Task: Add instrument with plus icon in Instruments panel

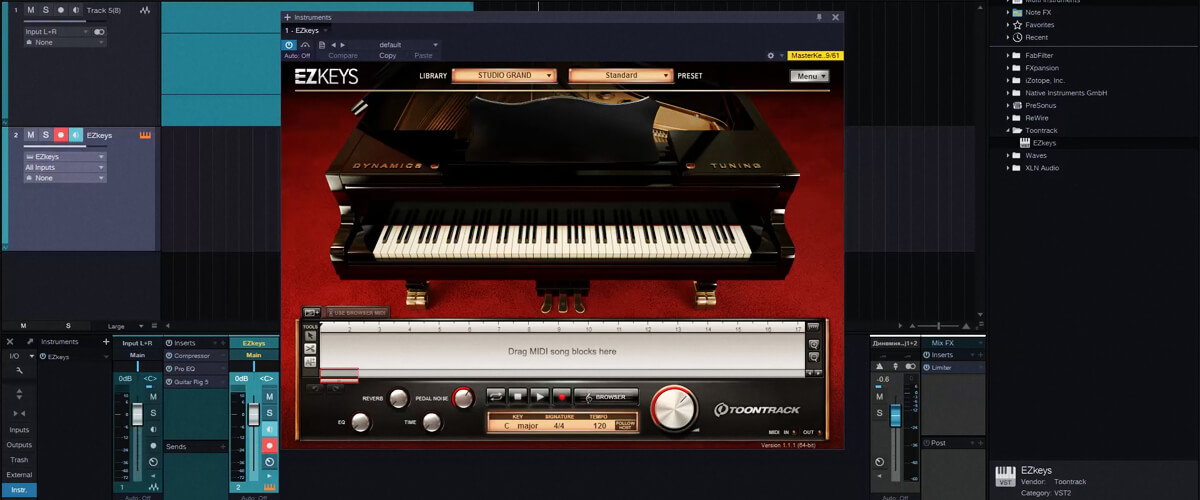Action: (x=106, y=342)
